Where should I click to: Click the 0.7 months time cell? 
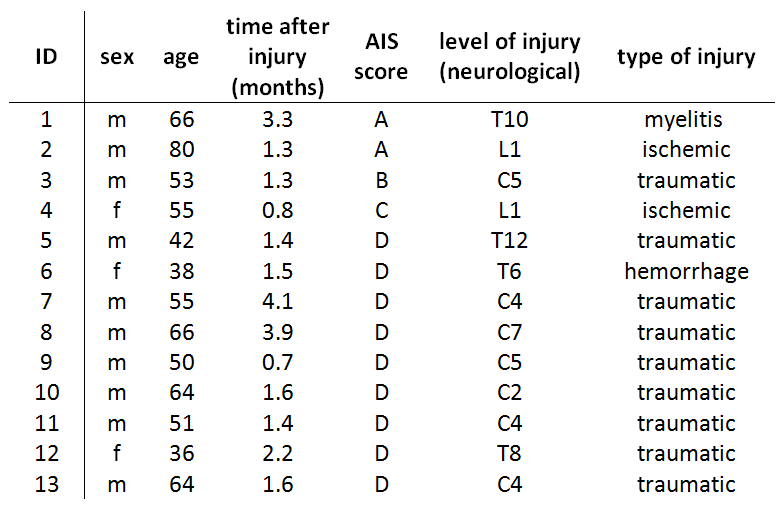(x=278, y=363)
